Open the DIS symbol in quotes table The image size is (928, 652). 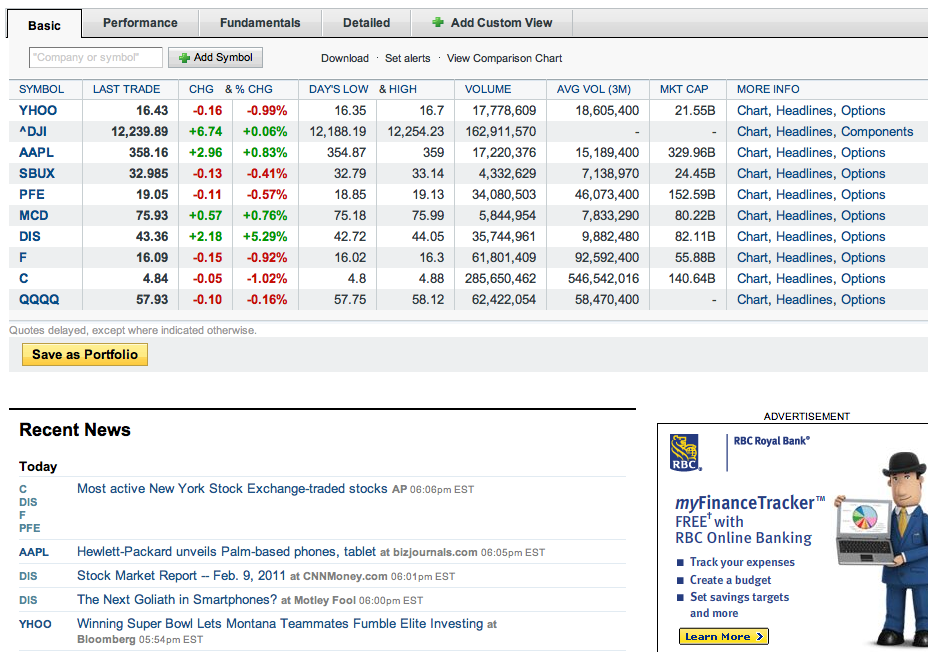click(30, 237)
